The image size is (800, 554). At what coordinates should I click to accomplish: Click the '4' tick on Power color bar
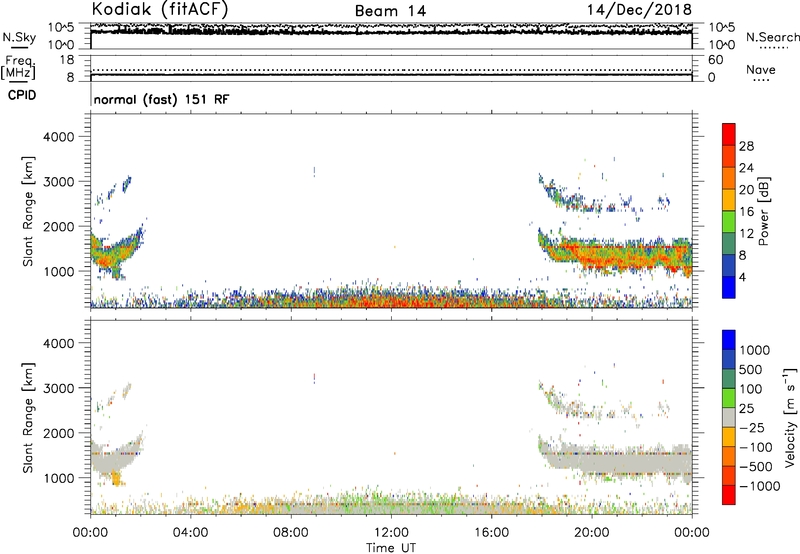click(743, 277)
